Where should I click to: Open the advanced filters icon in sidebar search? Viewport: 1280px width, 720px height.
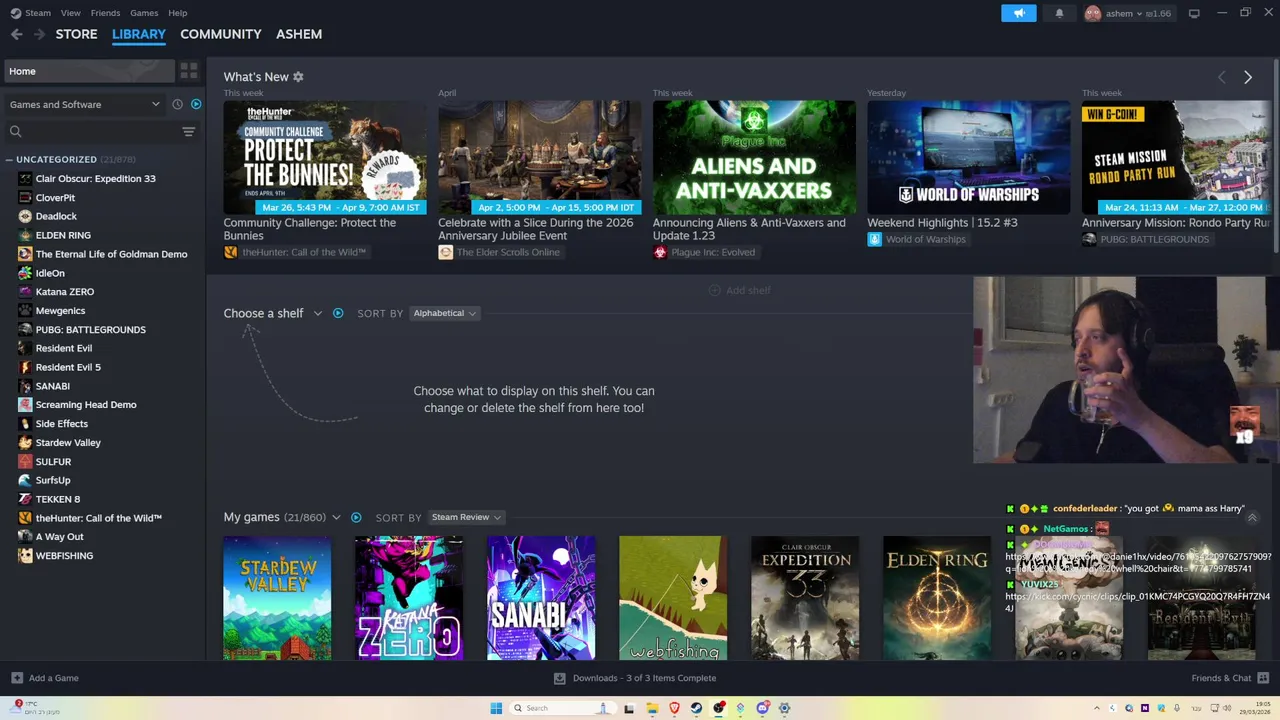188,131
